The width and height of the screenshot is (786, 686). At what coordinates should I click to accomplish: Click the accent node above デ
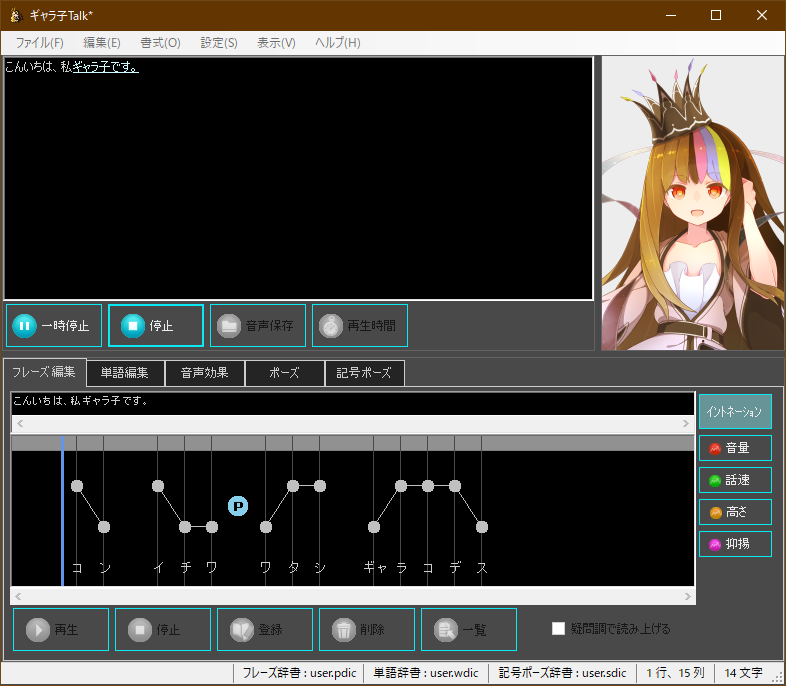pos(455,486)
